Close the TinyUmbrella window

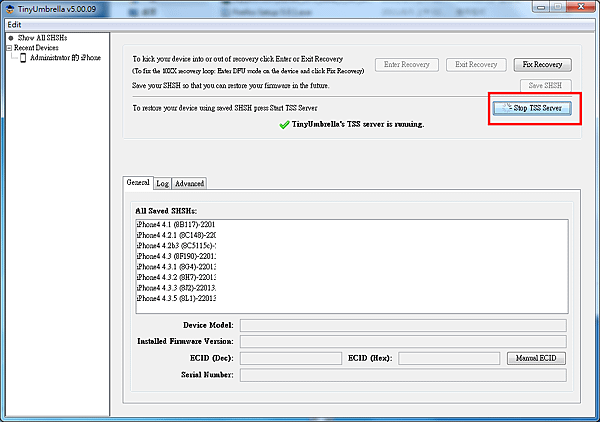(x=580, y=7)
